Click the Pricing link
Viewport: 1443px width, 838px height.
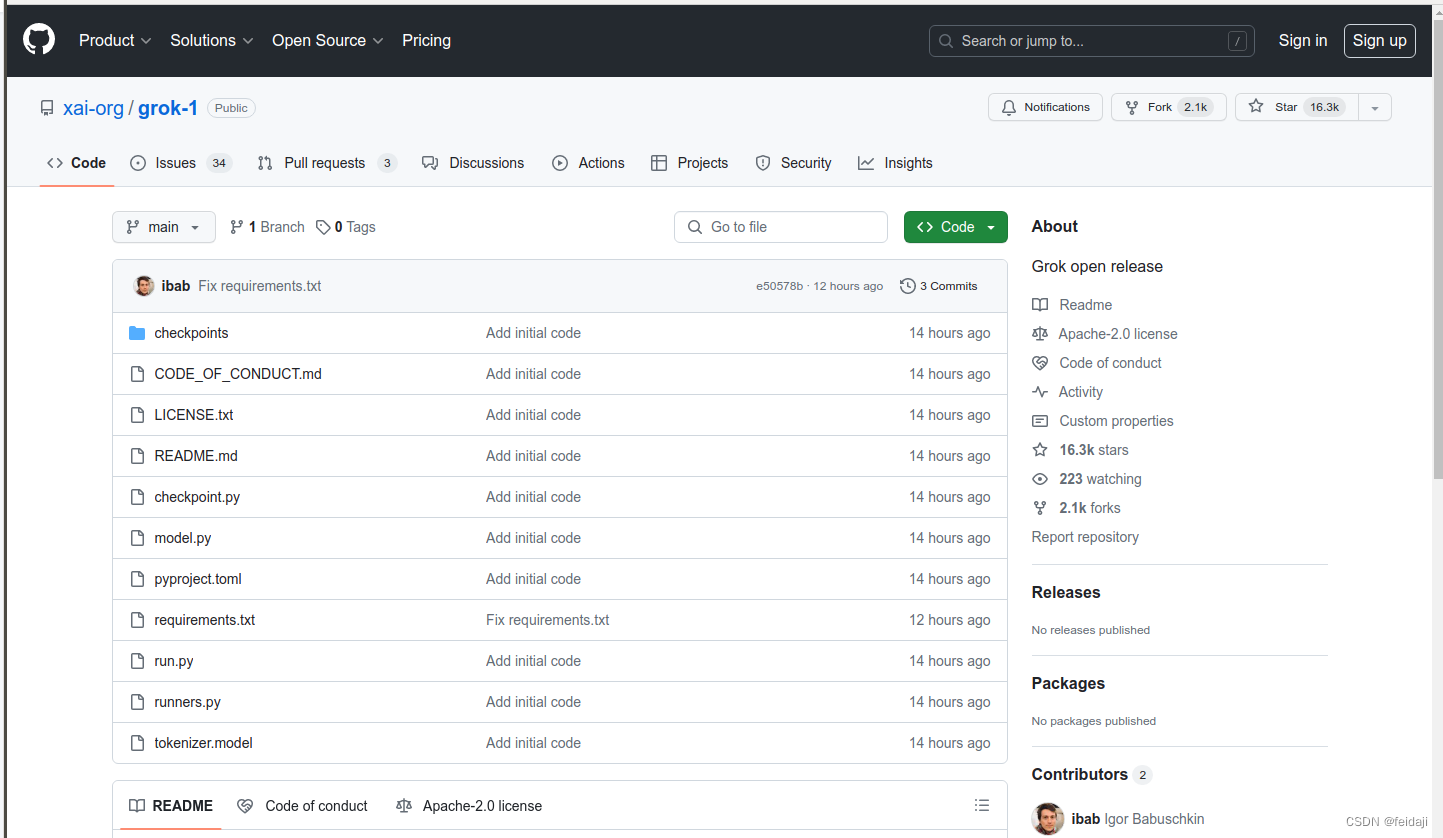point(426,40)
